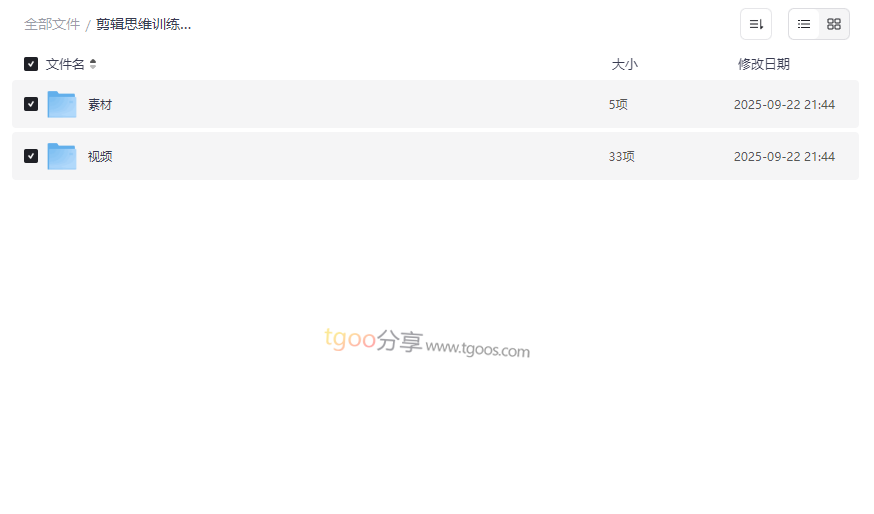Open the sort order menu icon
Screen dimensions: 874x514
pyautogui.click(x=756, y=24)
